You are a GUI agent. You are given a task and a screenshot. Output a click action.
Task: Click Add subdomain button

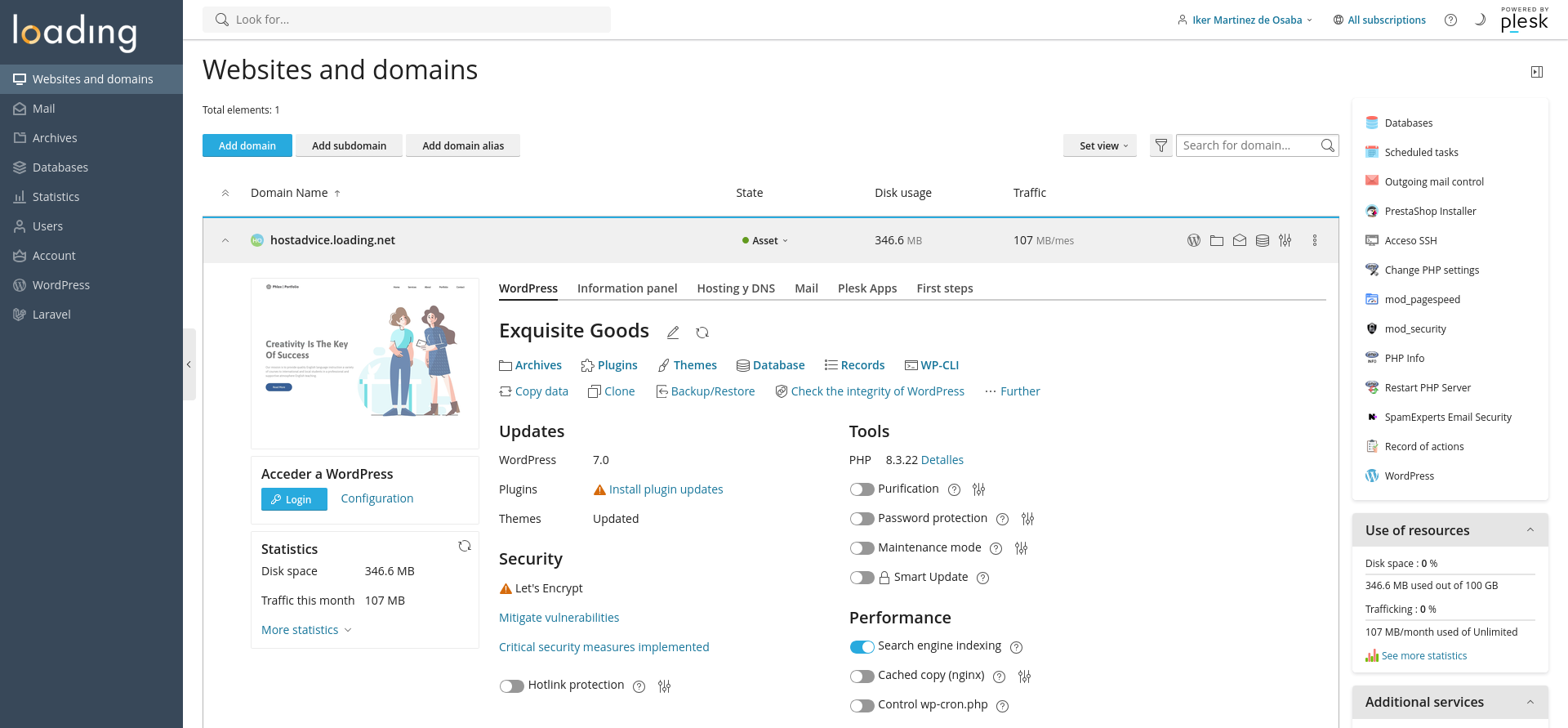click(349, 145)
